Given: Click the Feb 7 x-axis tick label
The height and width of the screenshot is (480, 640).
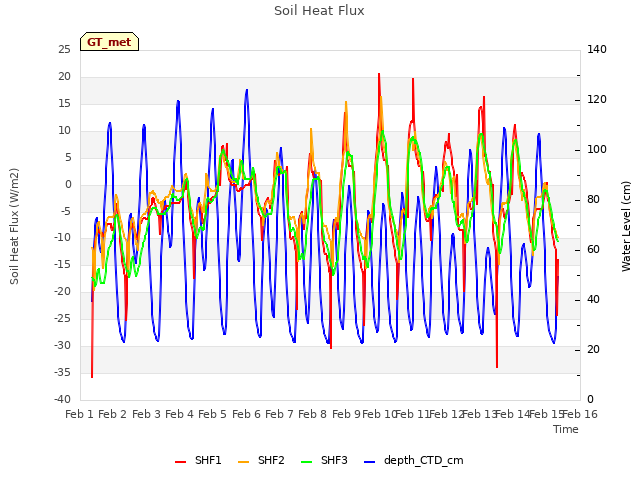Looking at the screenshot, I should click(279, 414).
